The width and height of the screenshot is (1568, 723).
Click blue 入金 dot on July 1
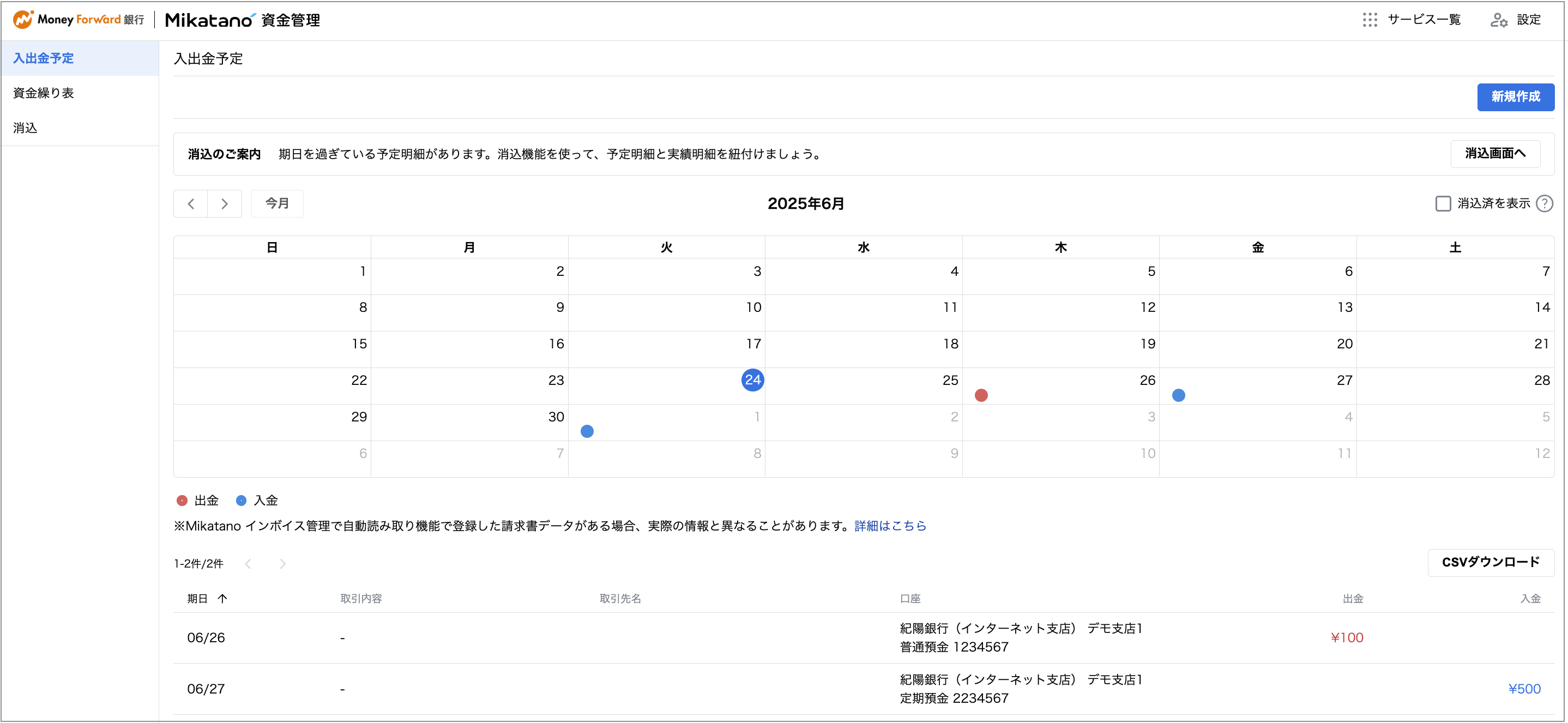(587, 431)
